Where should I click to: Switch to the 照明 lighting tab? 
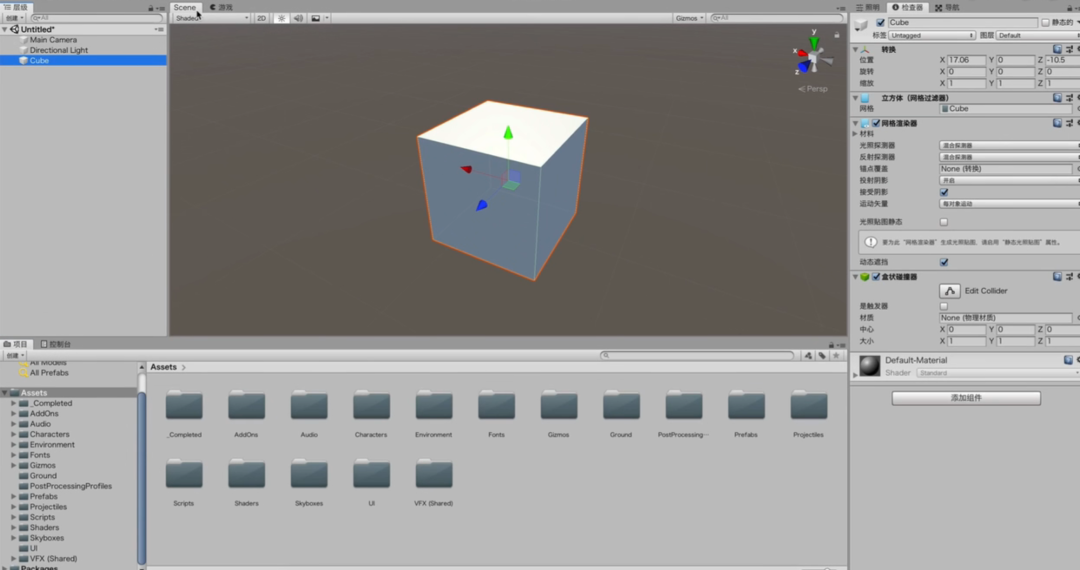869,7
